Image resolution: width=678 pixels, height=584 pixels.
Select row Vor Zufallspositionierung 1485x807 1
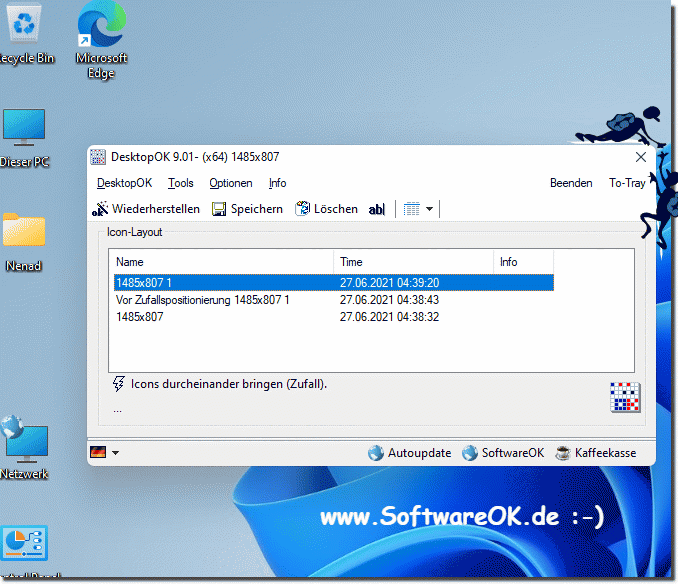click(x=202, y=300)
